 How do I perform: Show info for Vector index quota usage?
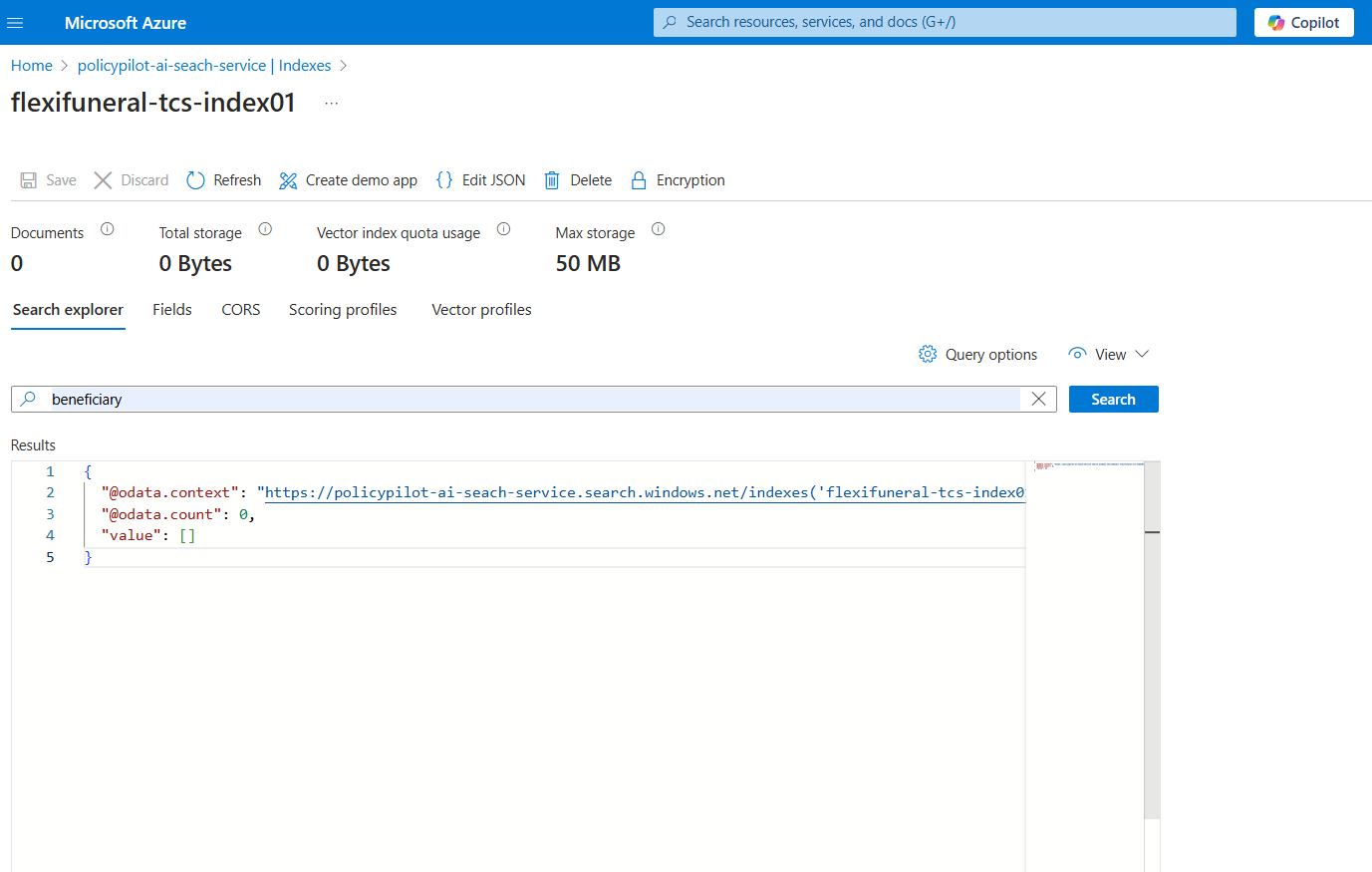coord(504,229)
